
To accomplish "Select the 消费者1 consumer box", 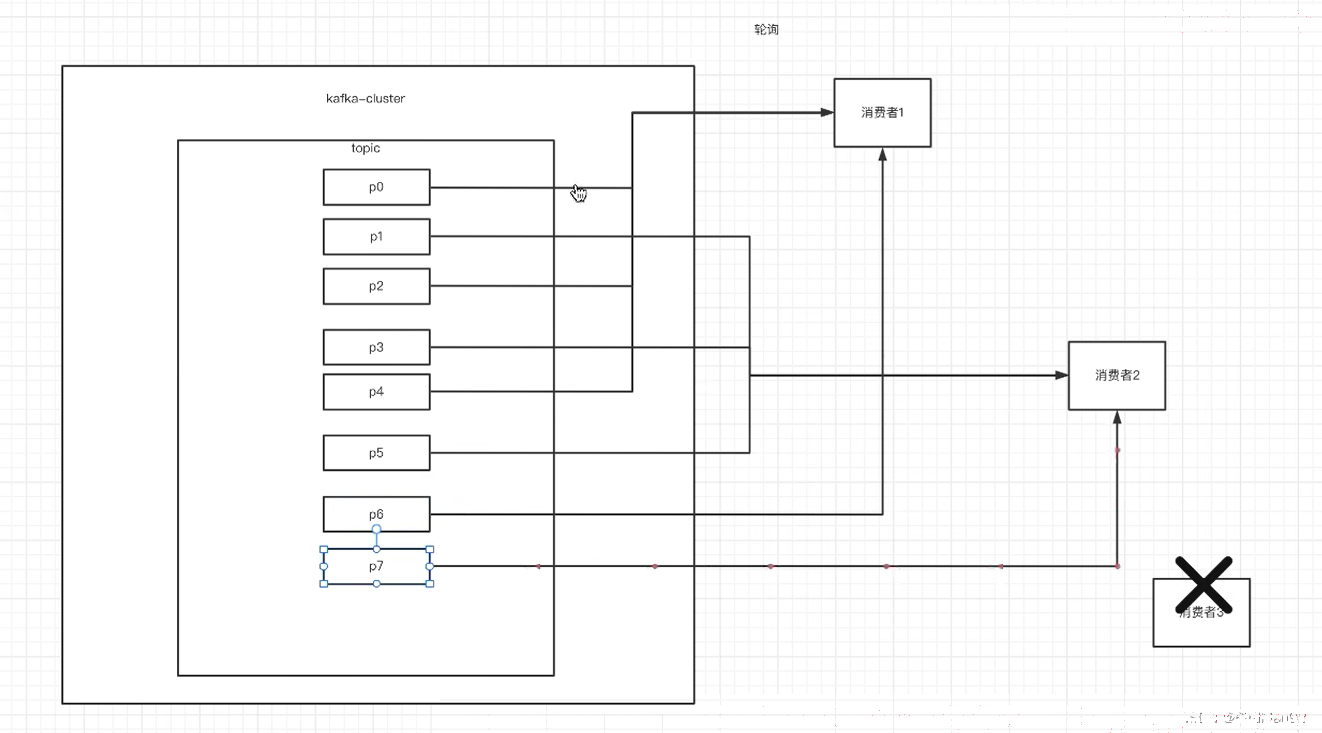I will point(882,113).
